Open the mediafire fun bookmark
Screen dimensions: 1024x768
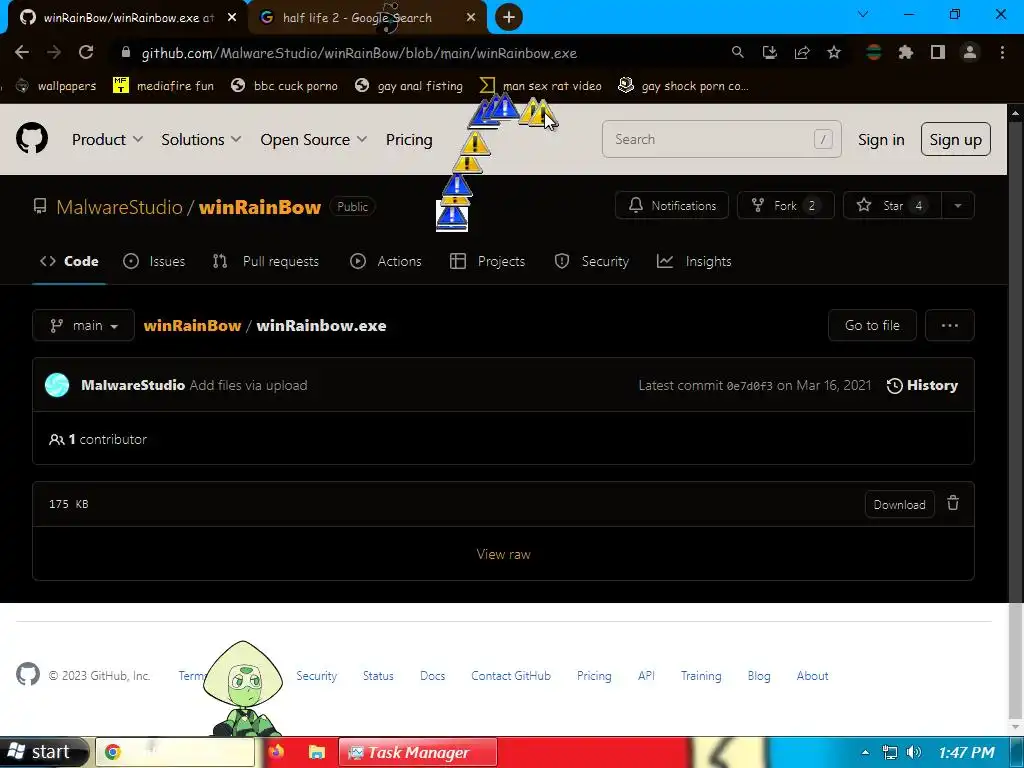tap(163, 86)
